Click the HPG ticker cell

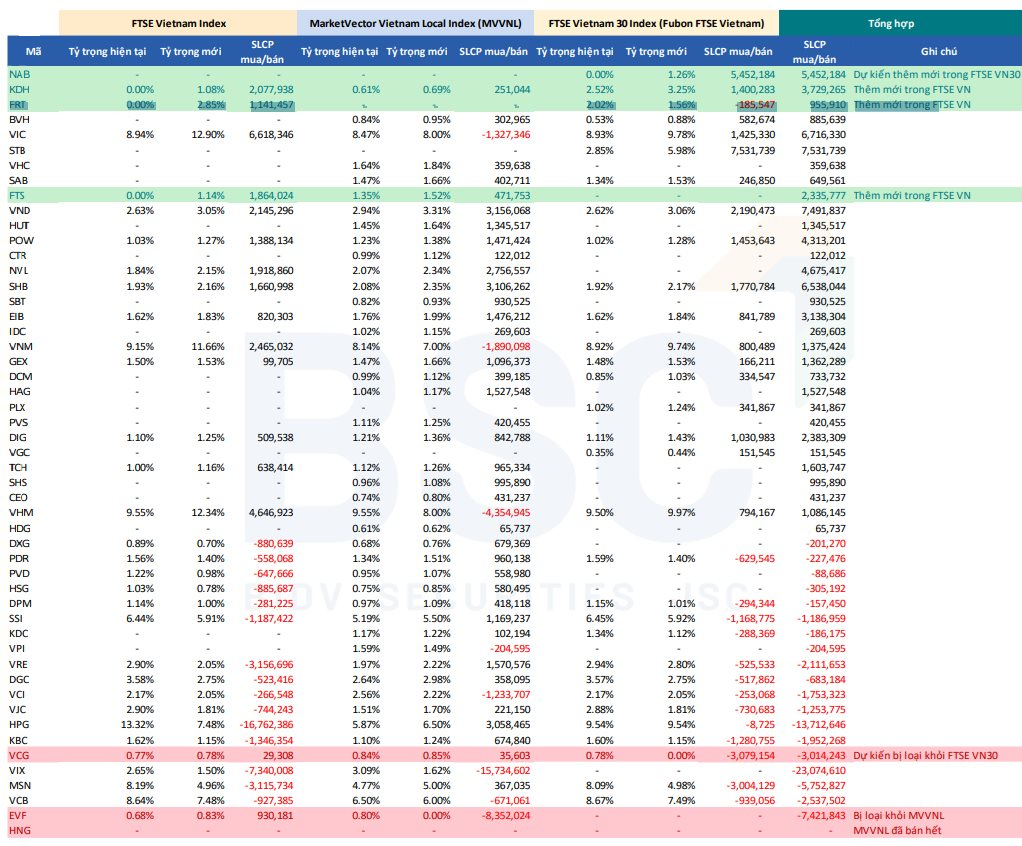20,723
